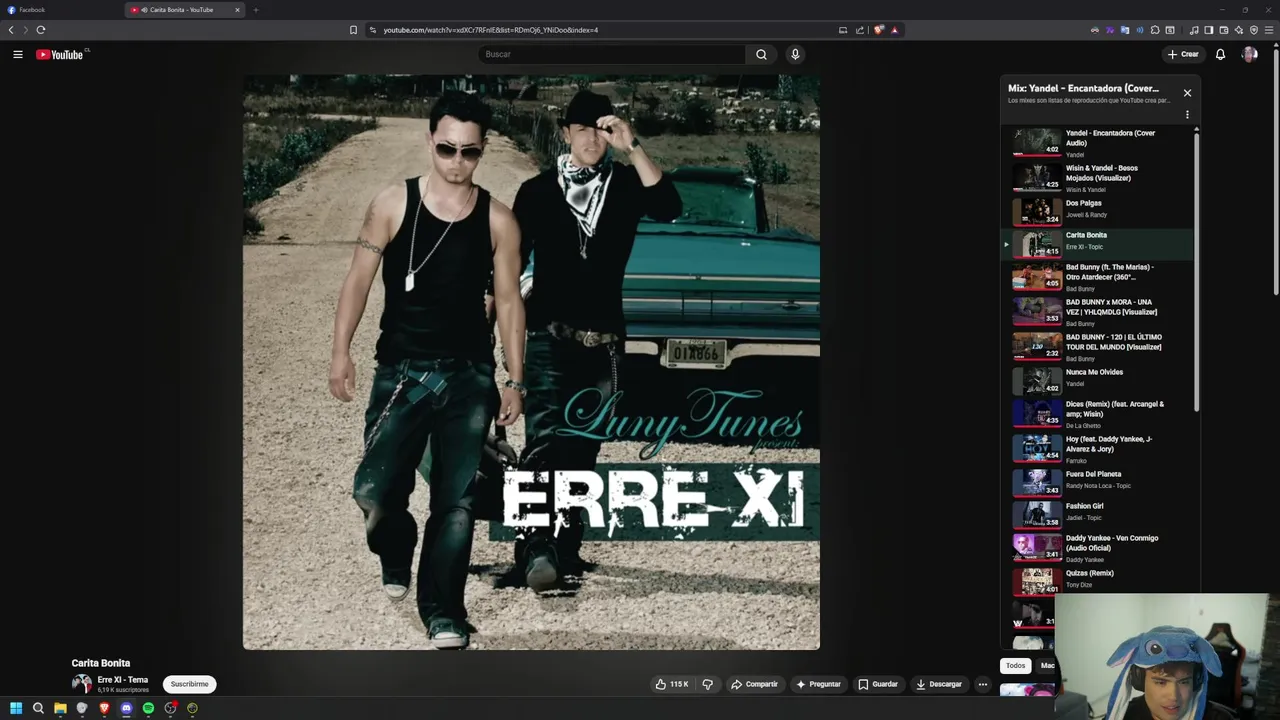Click the playlist panel scrollbar

coord(1196,272)
